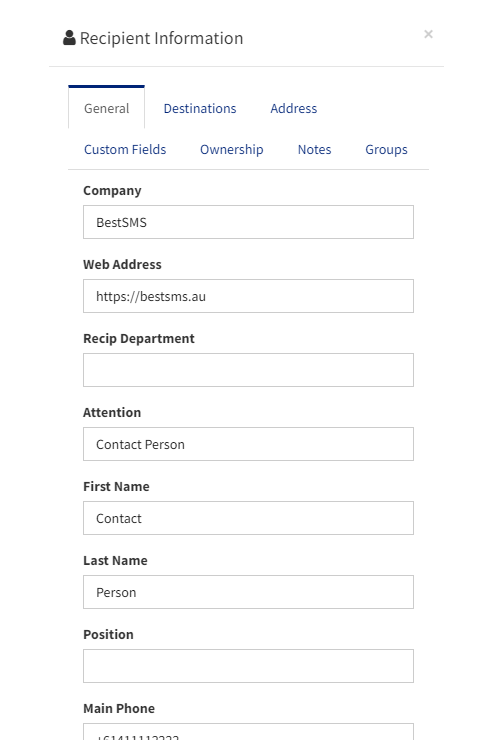The height and width of the screenshot is (751, 482).
Task: Click the recipient person icon in header
Action: click(69, 38)
